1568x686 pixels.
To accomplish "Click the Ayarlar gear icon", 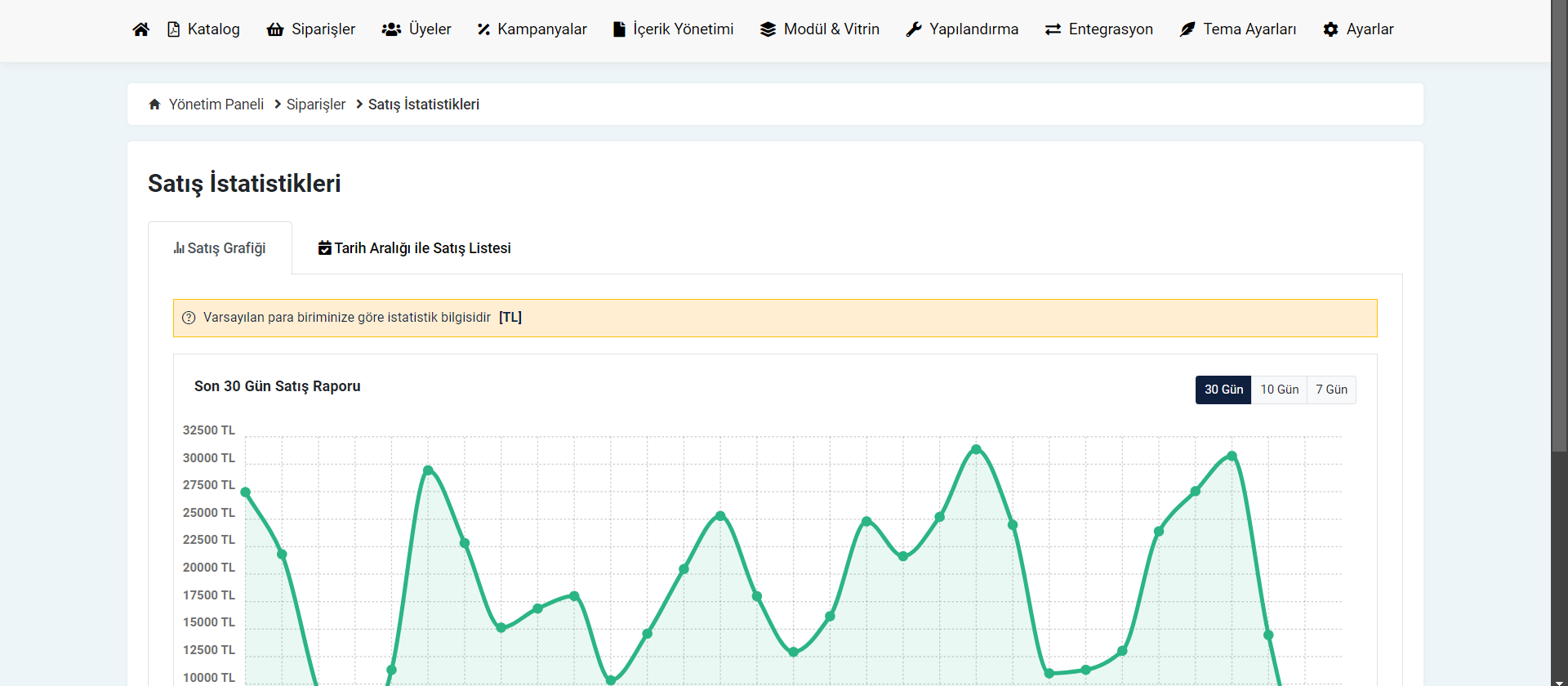I will pos(1330,29).
